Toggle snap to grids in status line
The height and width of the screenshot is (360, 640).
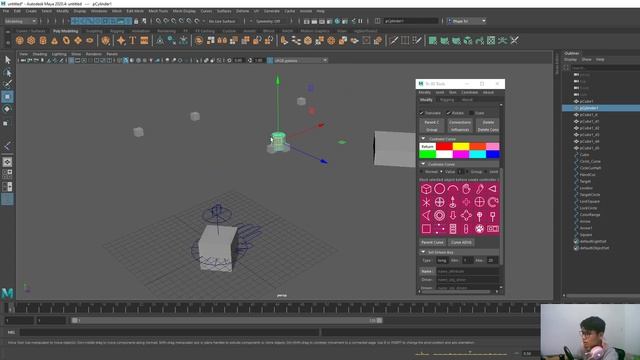click(x=158, y=21)
